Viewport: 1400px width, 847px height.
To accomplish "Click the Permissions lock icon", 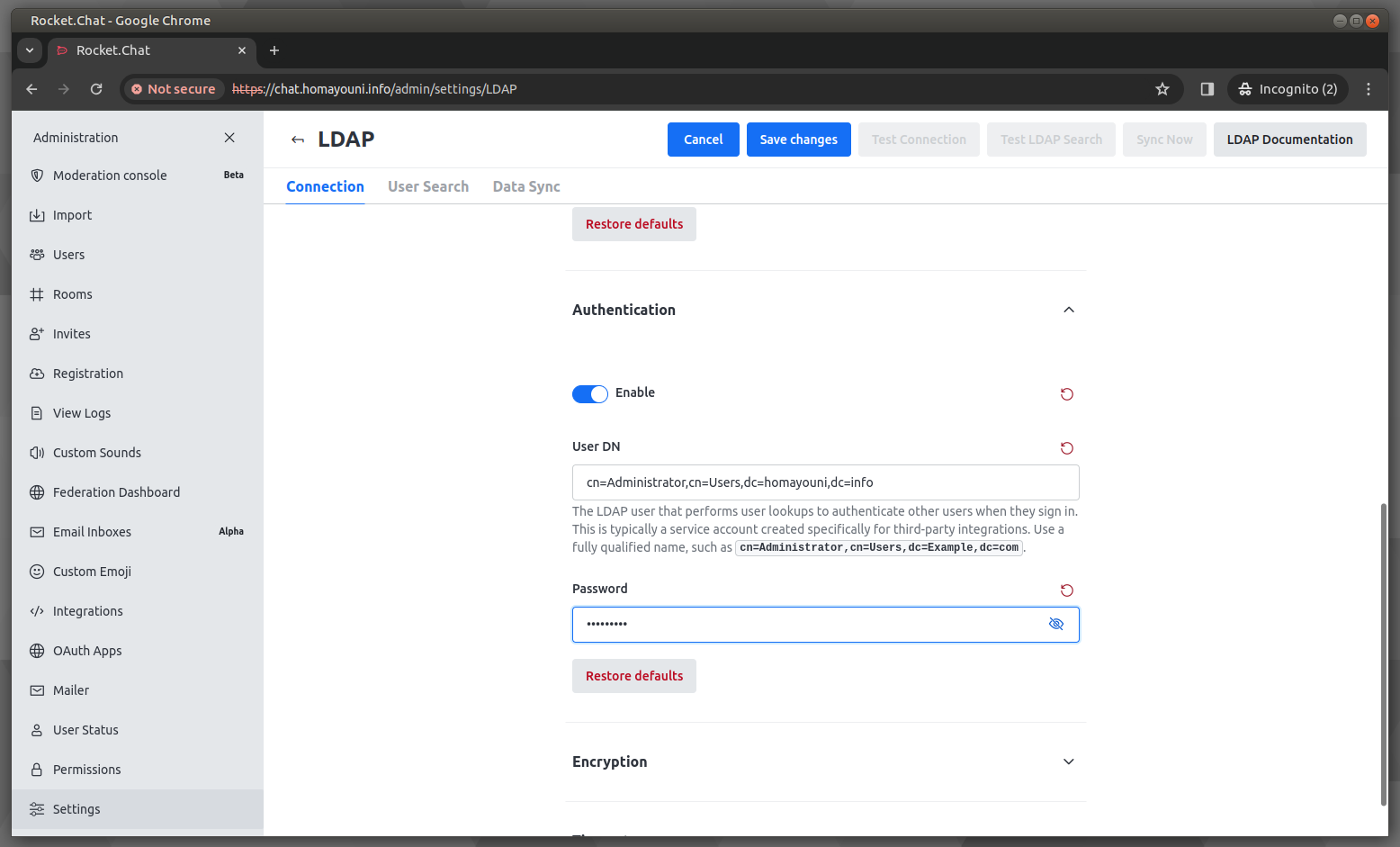I will [37, 770].
